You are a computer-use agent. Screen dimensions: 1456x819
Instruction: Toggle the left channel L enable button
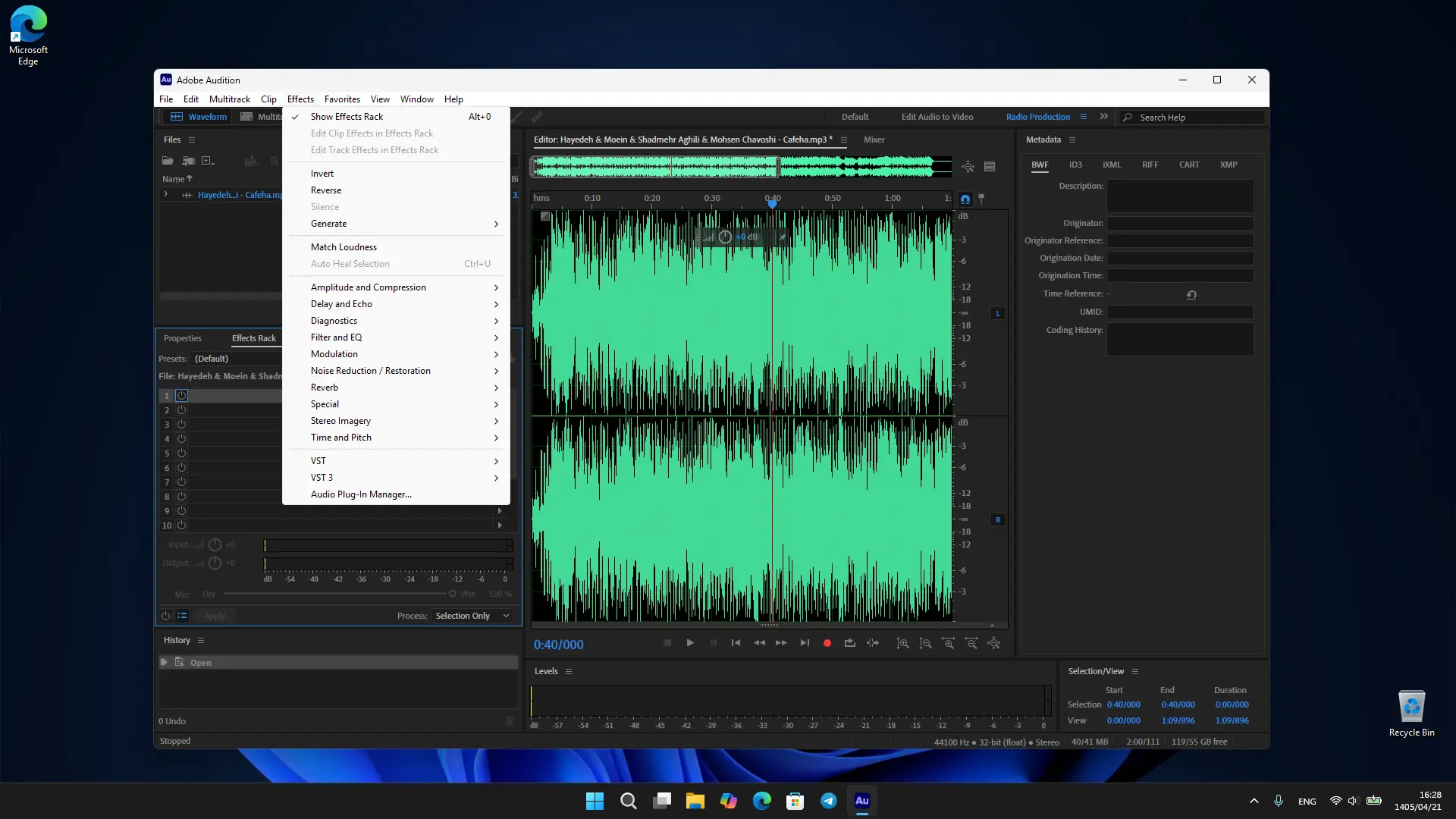(998, 313)
